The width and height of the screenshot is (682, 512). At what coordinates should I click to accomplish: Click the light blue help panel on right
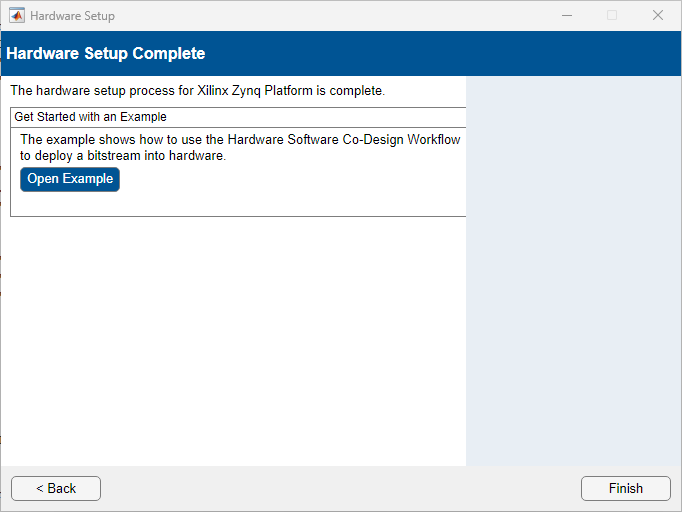coord(573,270)
